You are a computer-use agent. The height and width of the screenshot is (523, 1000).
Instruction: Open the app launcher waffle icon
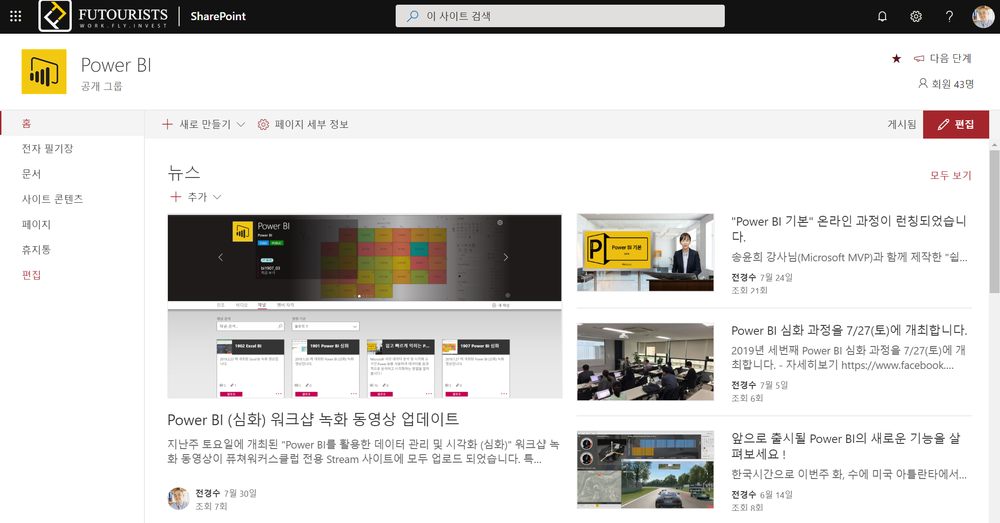pyautogui.click(x=16, y=16)
